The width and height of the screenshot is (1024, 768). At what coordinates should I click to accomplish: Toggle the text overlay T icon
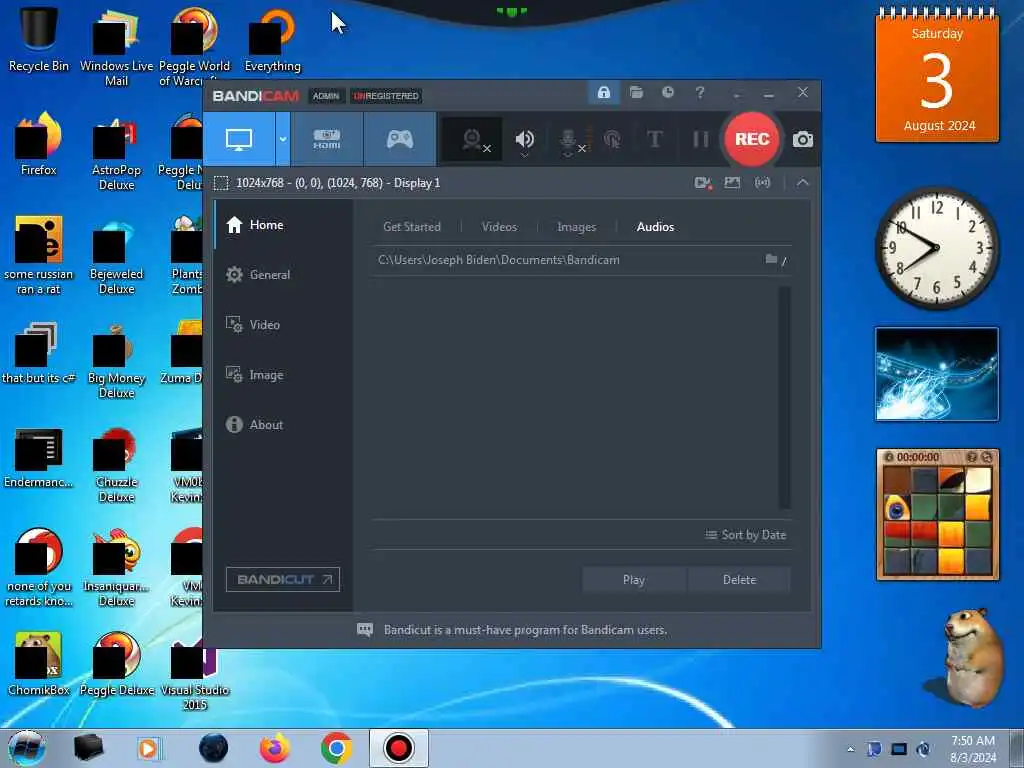[654, 139]
